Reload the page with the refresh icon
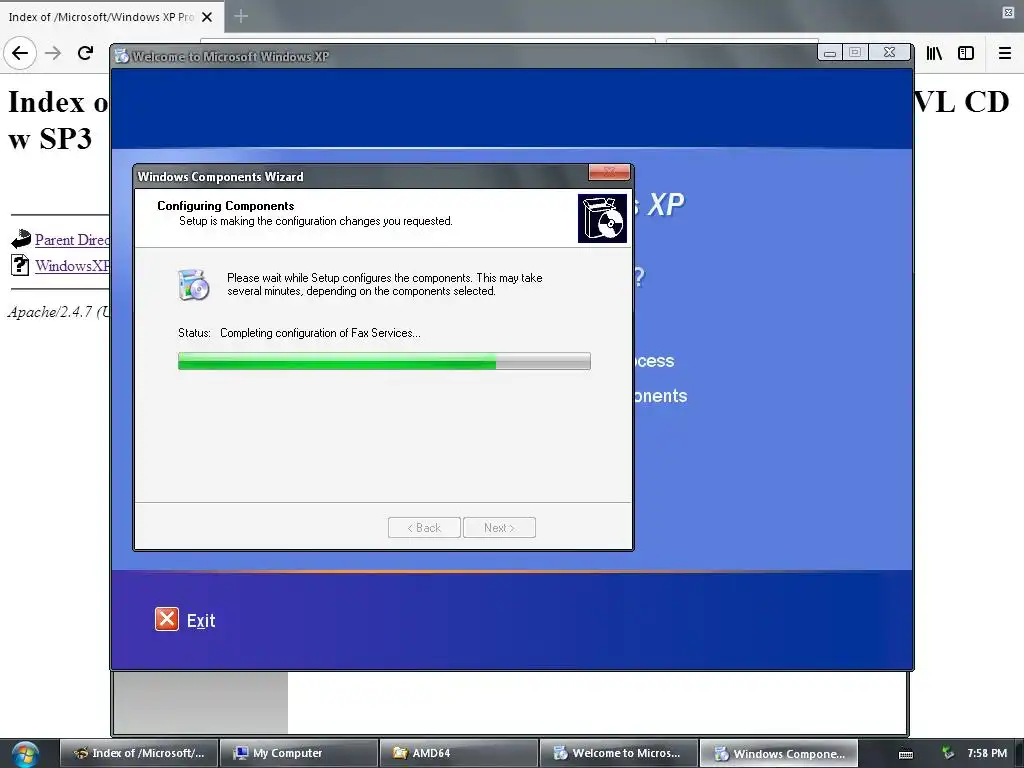This screenshot has width=1024, height=768. pos(85,53)
